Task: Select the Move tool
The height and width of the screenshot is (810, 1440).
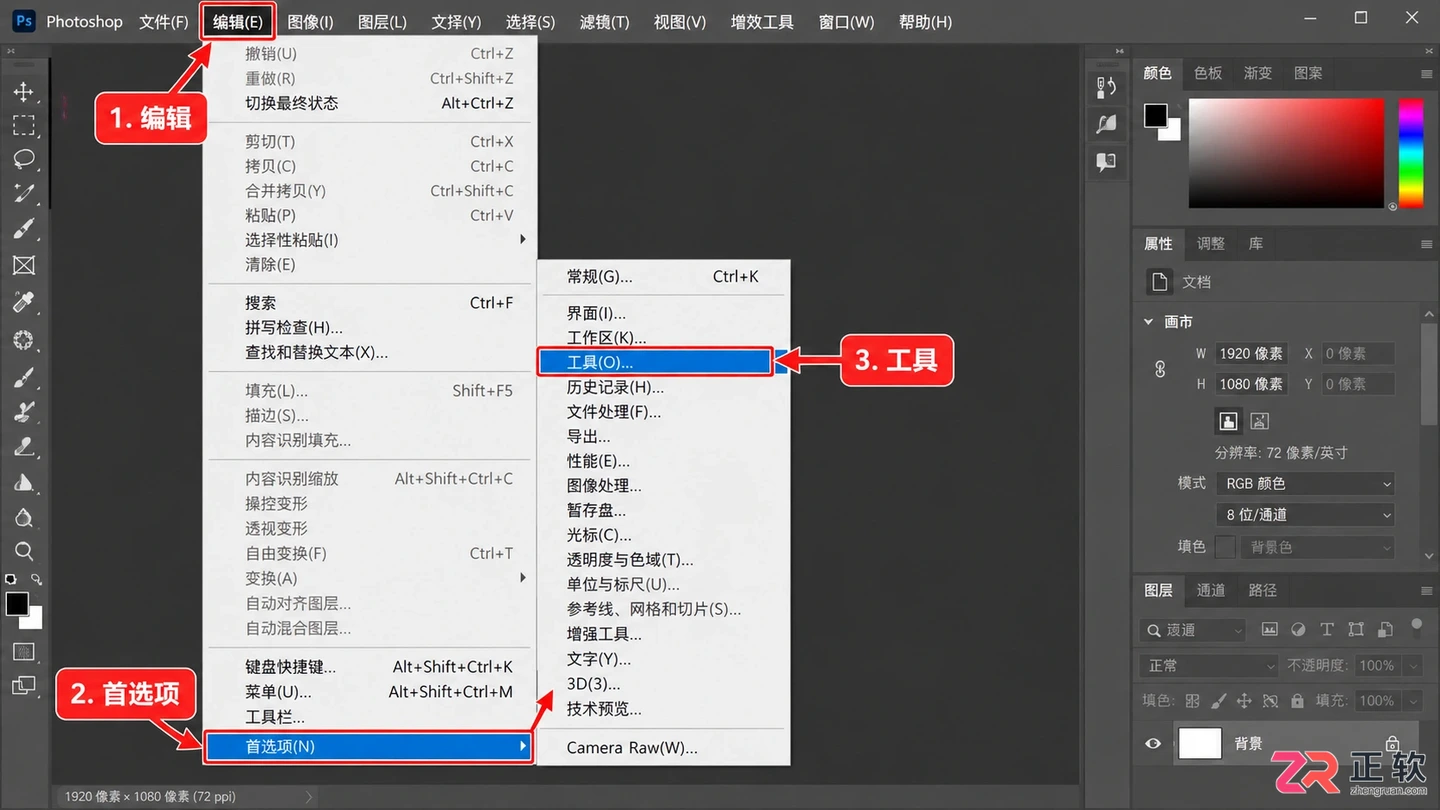Action: (23, 92)
